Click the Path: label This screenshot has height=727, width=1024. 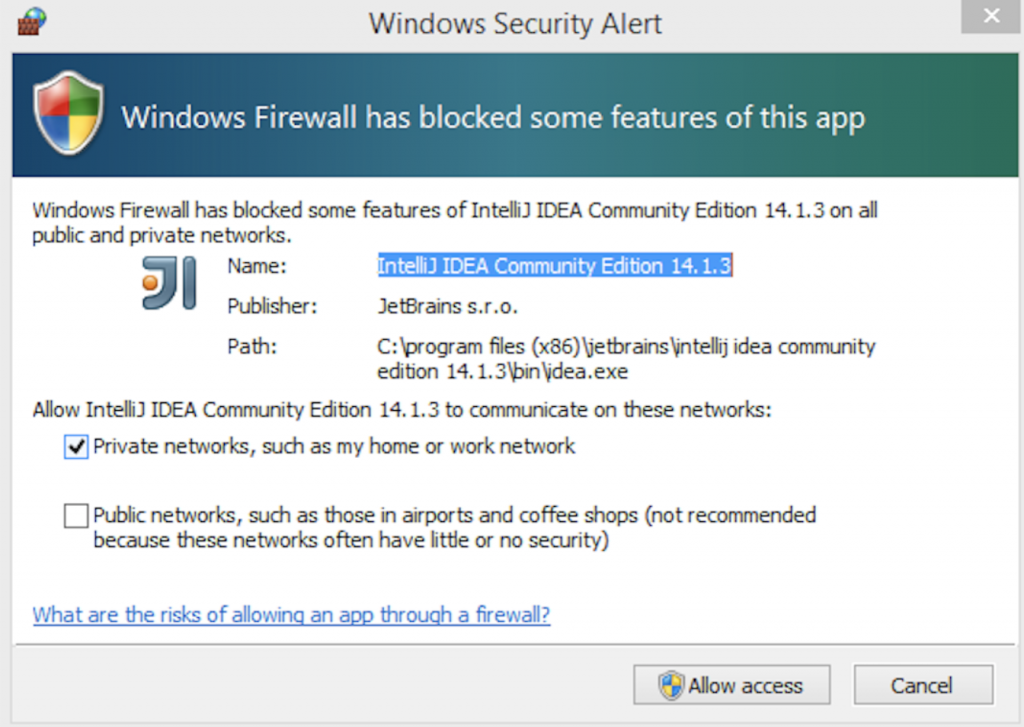(252, 346)
